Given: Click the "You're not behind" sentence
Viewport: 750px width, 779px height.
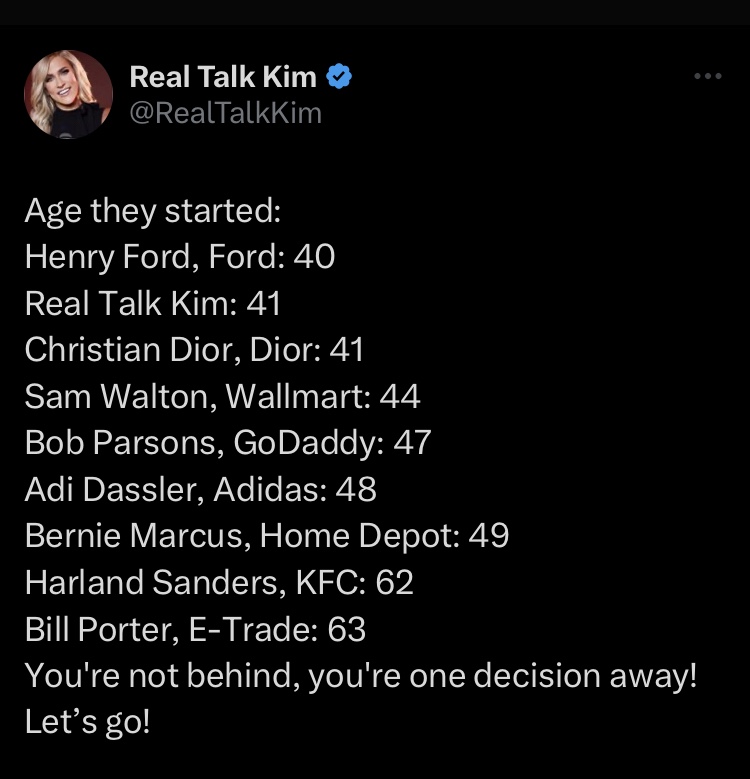Looking at the screenshot, I should click(x=360, y=675).
